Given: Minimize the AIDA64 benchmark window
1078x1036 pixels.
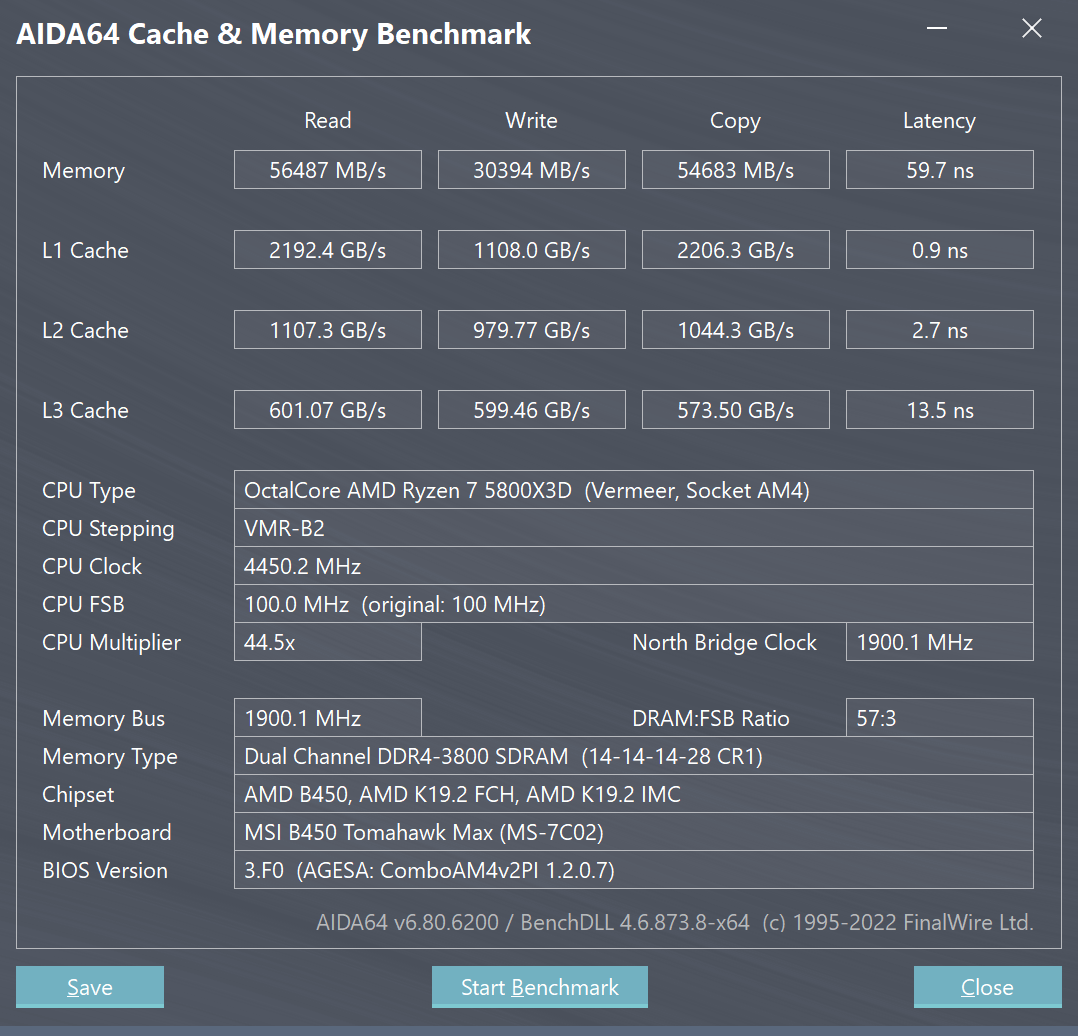Looking at the screenshot, I should click(x=937, y=28).
